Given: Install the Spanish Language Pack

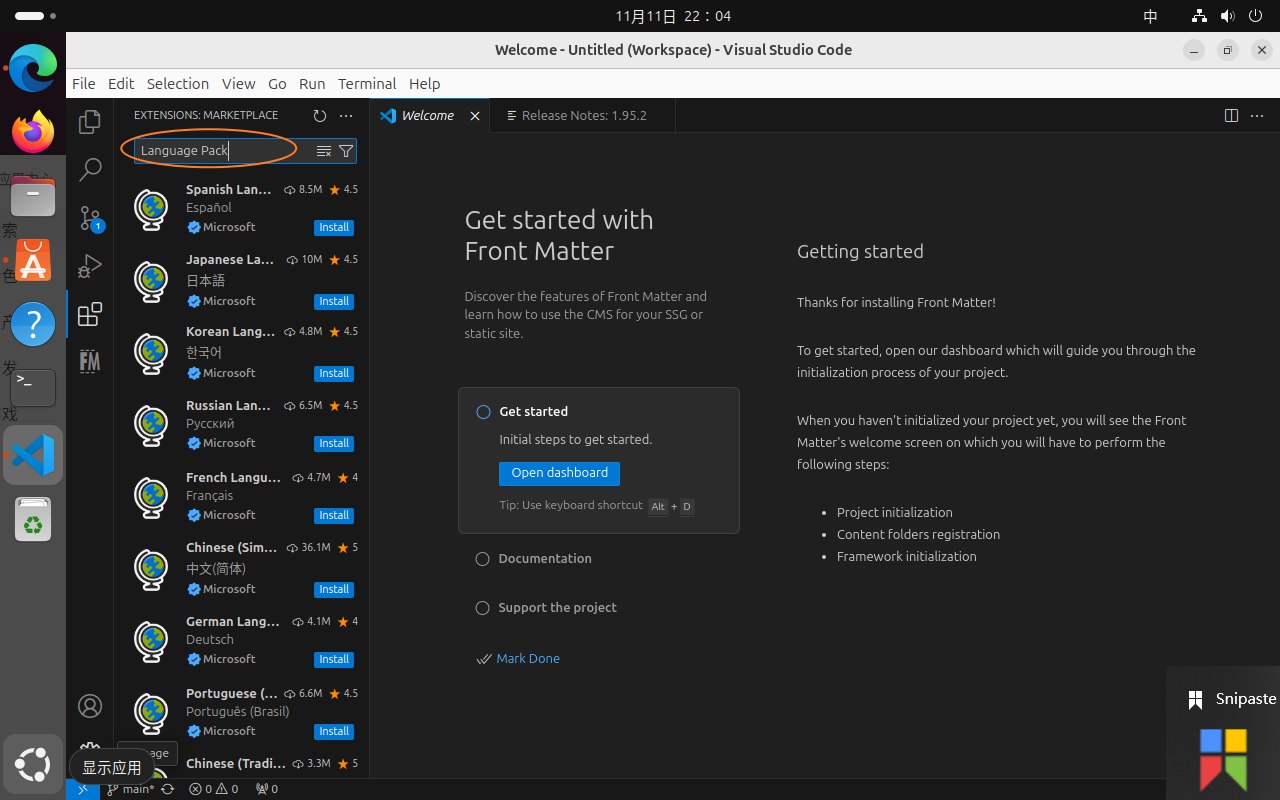Looking at the screenshot, I should 334,228.
